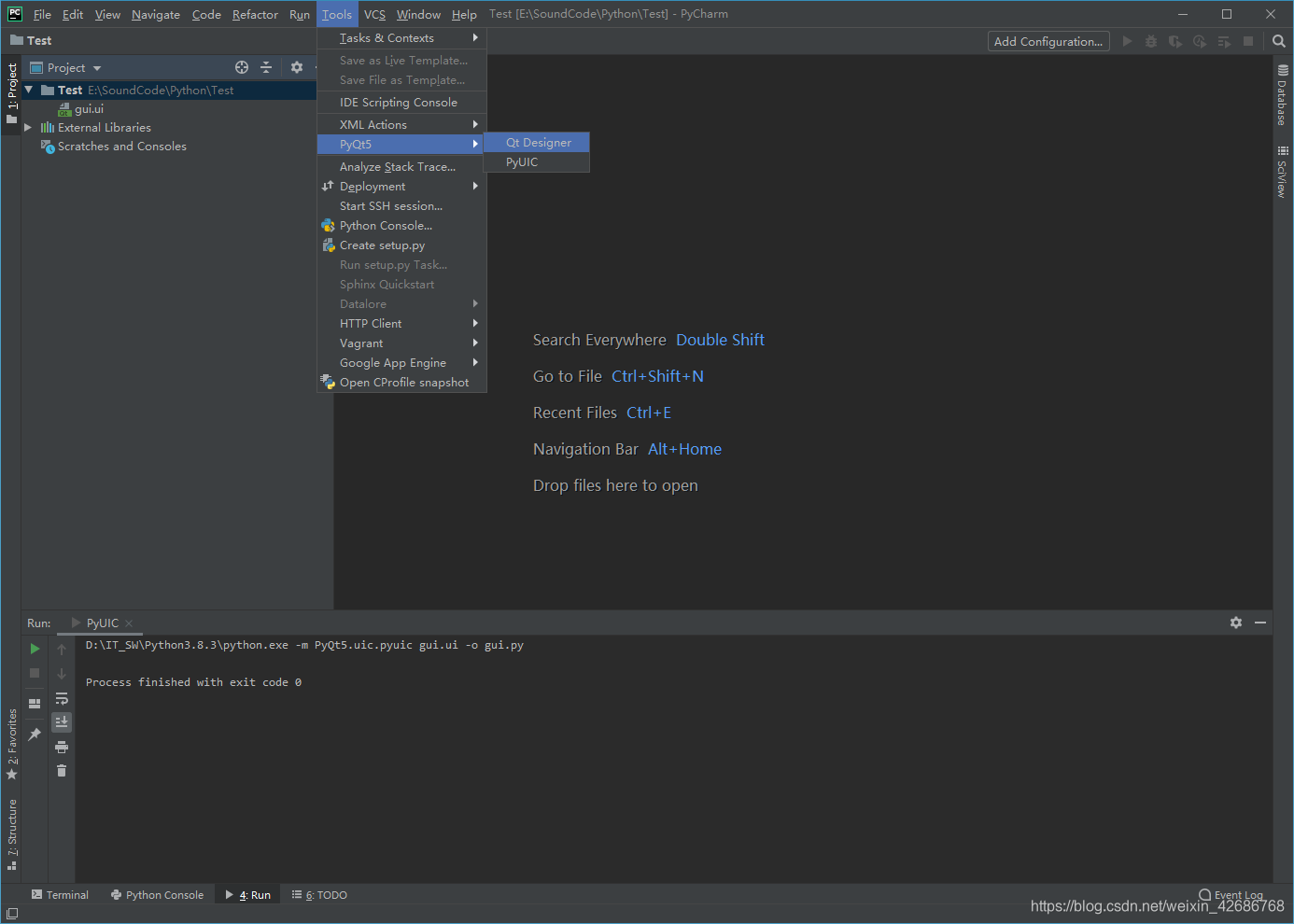The image size is (1294, 924).
Task: Choose Start SSH session
Action: click(401, 206)
